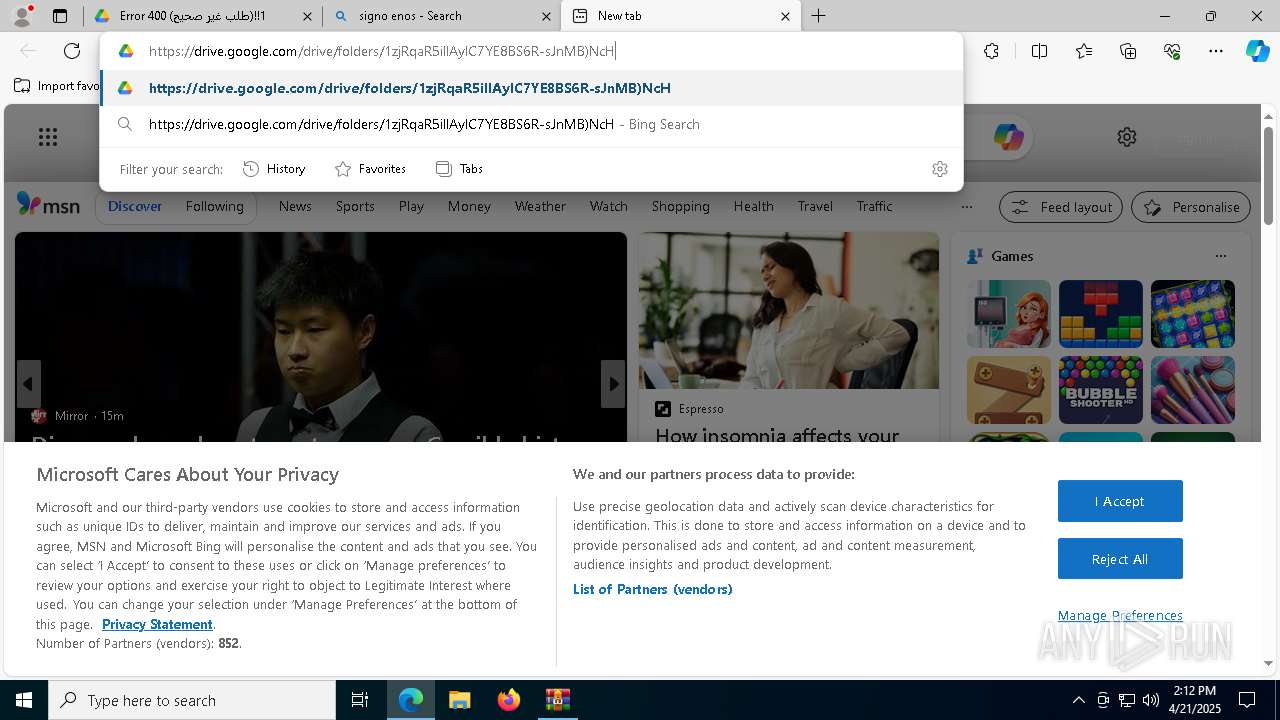
Task: Open the Windows Start menu
Action: [x=24, y=700]
